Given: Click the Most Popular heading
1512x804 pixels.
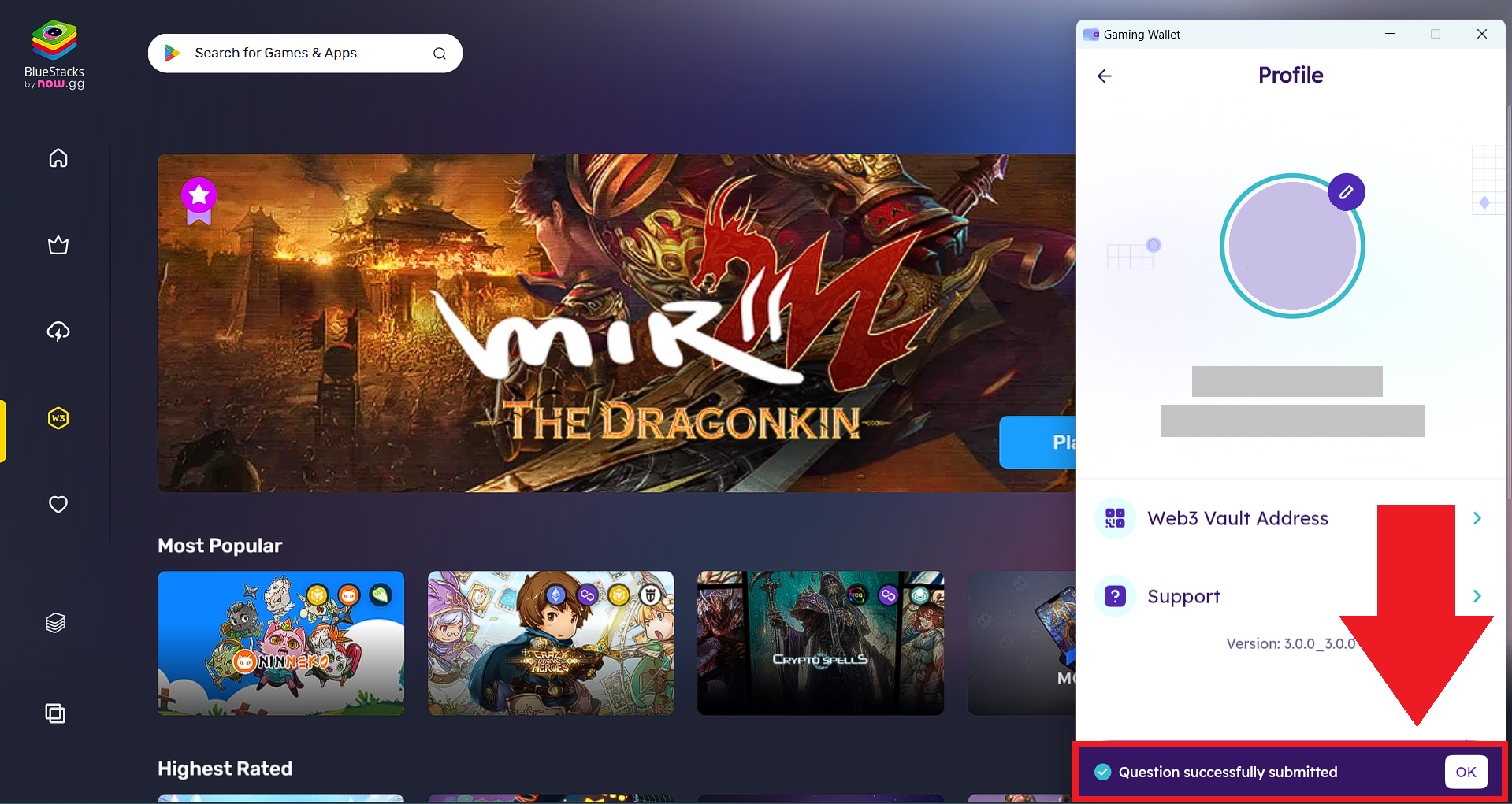Looking at the screenshot, I should pos(220,546).
